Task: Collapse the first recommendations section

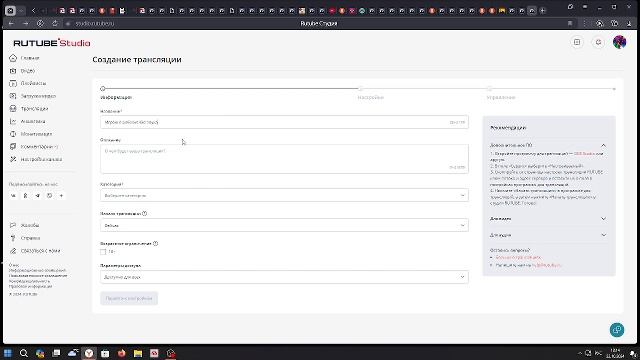Action: pos(603,145)
